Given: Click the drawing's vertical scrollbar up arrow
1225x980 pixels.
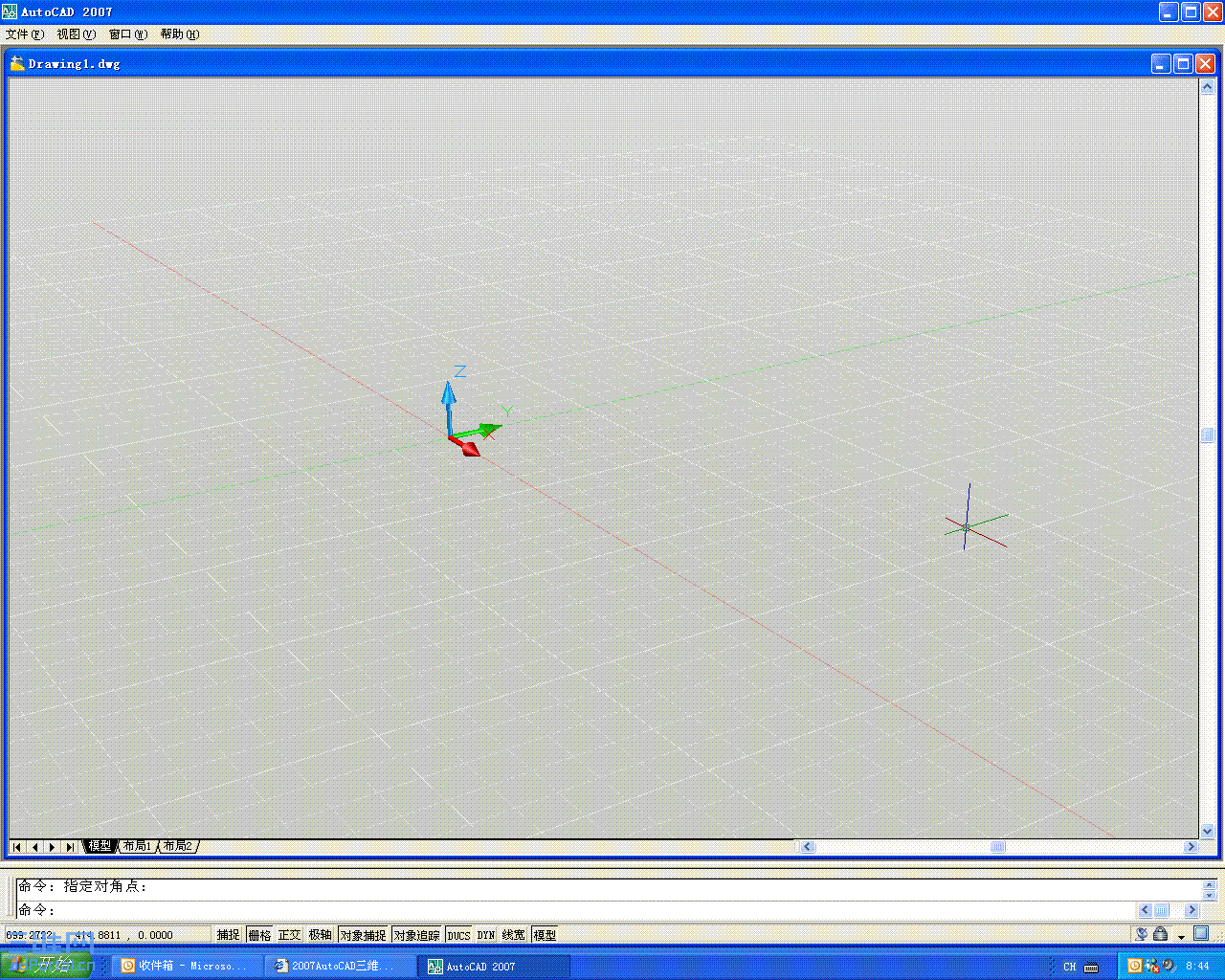Looking at the screenshot, I should [1207, 86].
